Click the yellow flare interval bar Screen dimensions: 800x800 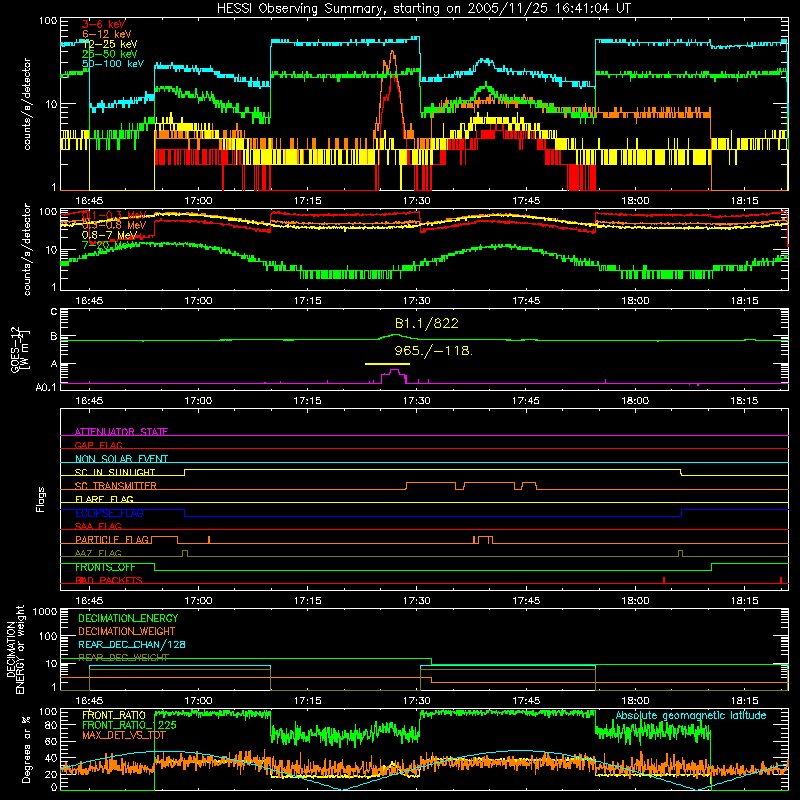pyautogui.click(x=387, y=364)
